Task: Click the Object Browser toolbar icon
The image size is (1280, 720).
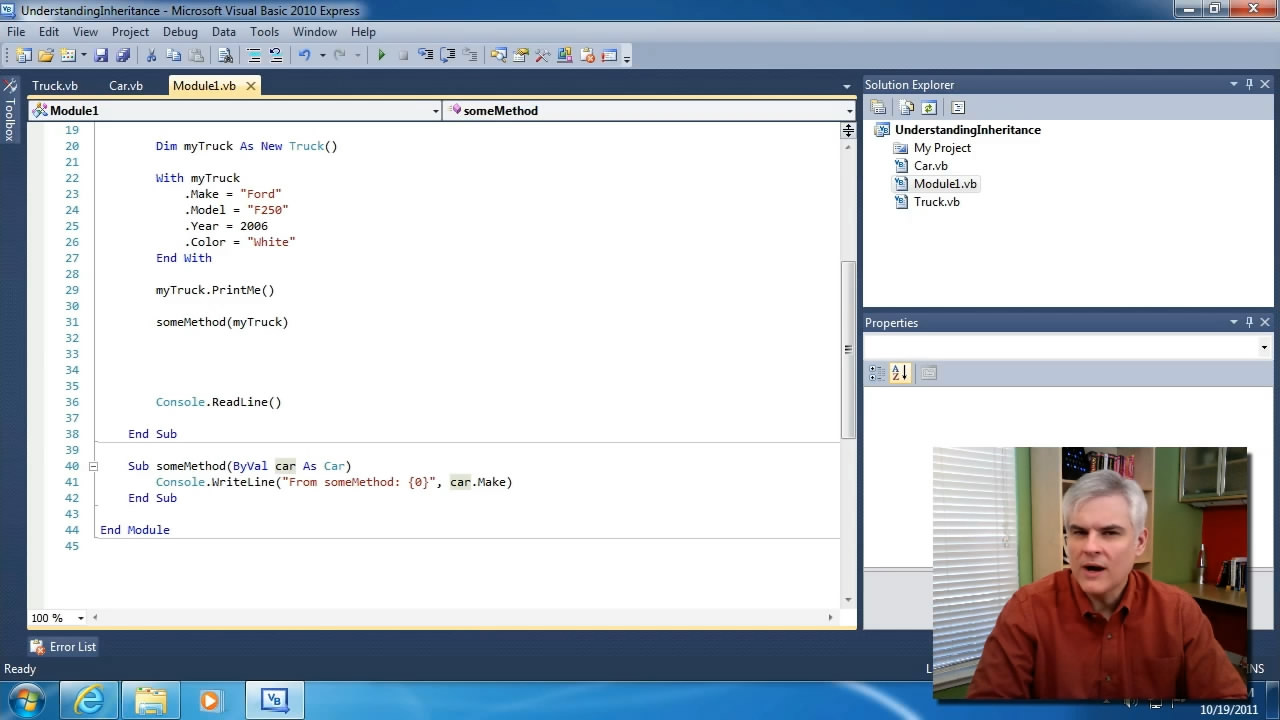Action: [x=565, y=55]
